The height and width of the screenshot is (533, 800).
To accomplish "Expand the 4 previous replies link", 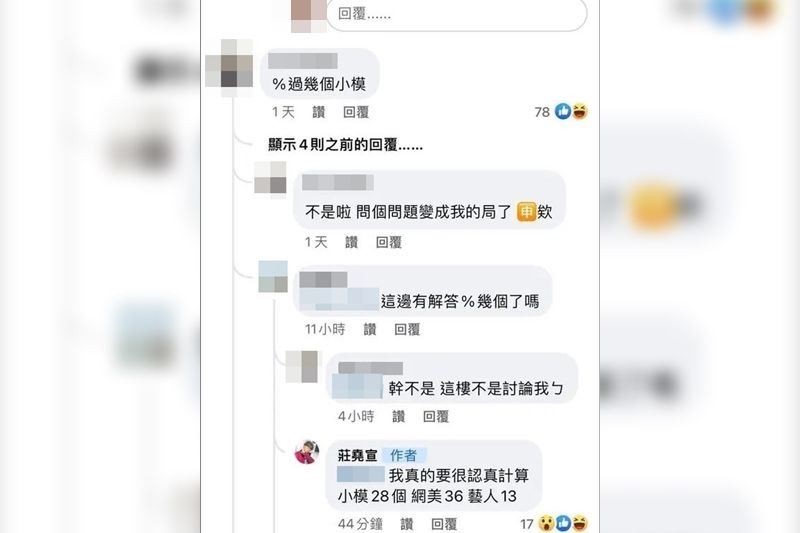I will point(345,145).
